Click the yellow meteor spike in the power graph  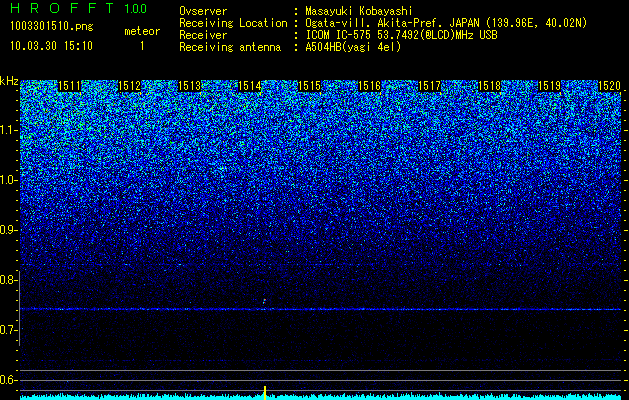tap(265, 393)
